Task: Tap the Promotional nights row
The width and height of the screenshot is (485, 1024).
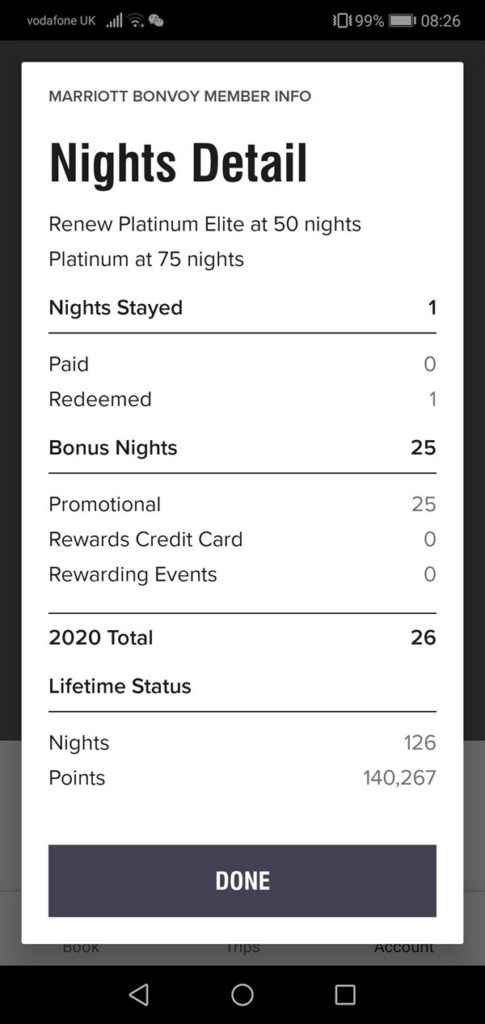Action: pos(242,504)
